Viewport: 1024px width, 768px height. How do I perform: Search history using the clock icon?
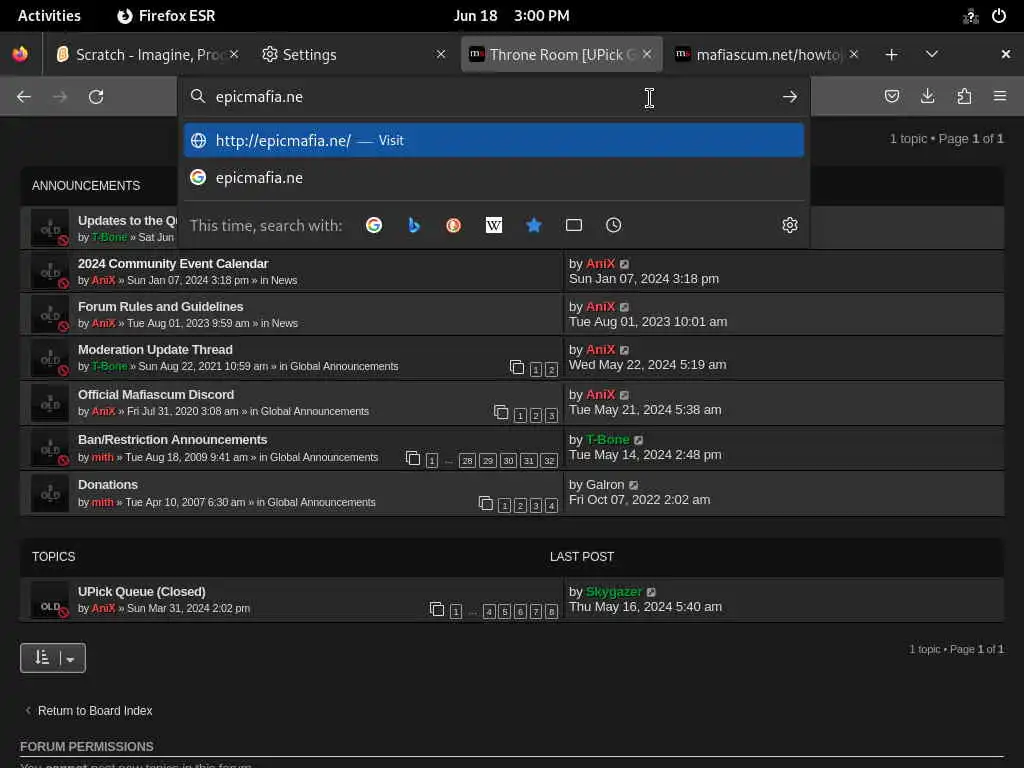(x=613, y=225)
